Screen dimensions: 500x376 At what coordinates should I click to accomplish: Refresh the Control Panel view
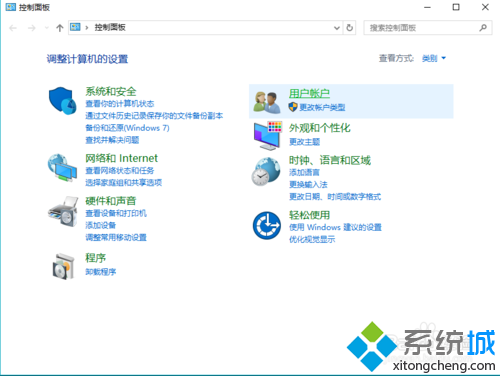point(349,28)
